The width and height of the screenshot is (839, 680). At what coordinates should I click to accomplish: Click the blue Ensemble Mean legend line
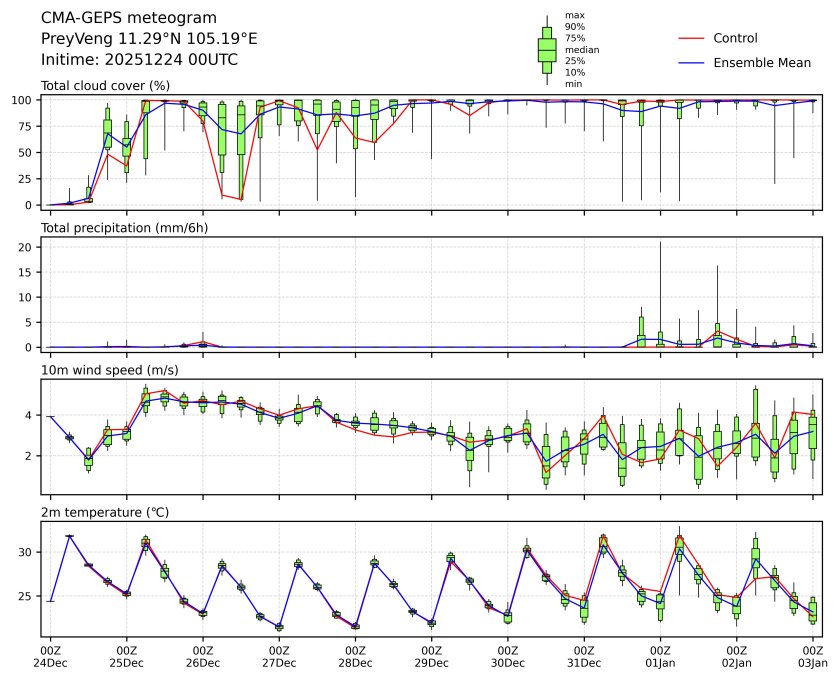pos(693,62)
